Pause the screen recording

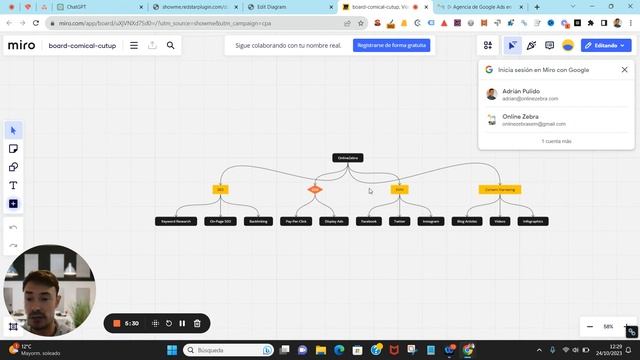(x=182, y=323)
